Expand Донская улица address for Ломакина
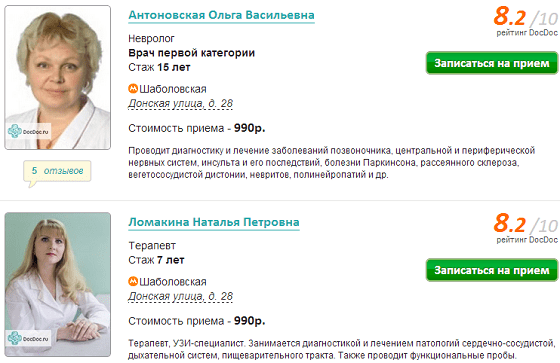The width and height of the screenshot is (560, 363). pos(180,296)
